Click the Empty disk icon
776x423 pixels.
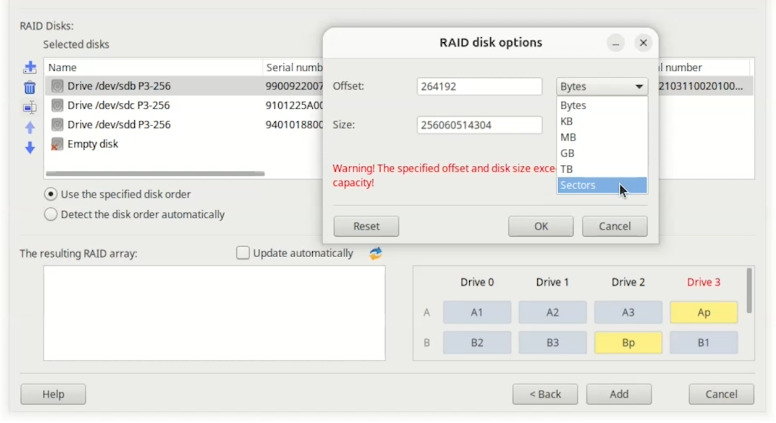coord(57,144)
